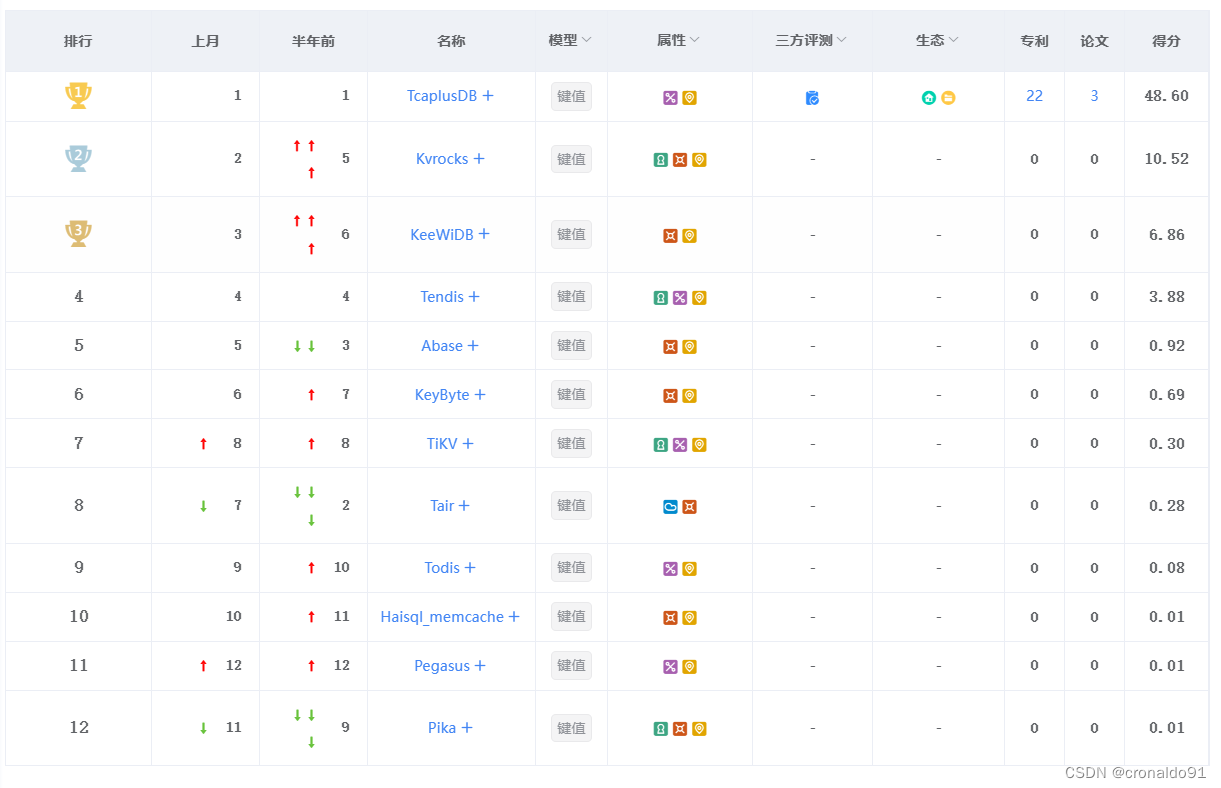Click the 论文 column header
1221x788 pixels.
pos(1094,41)
